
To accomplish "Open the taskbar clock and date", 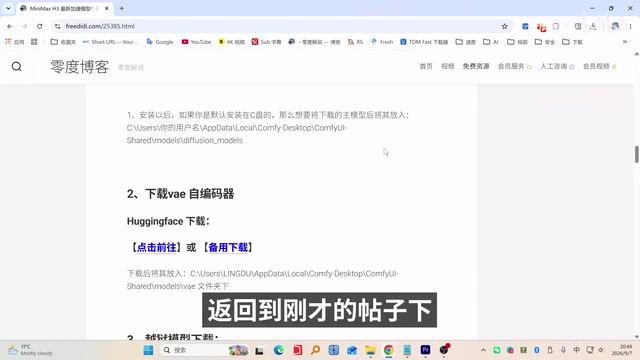I will click(x=623, y=350).
